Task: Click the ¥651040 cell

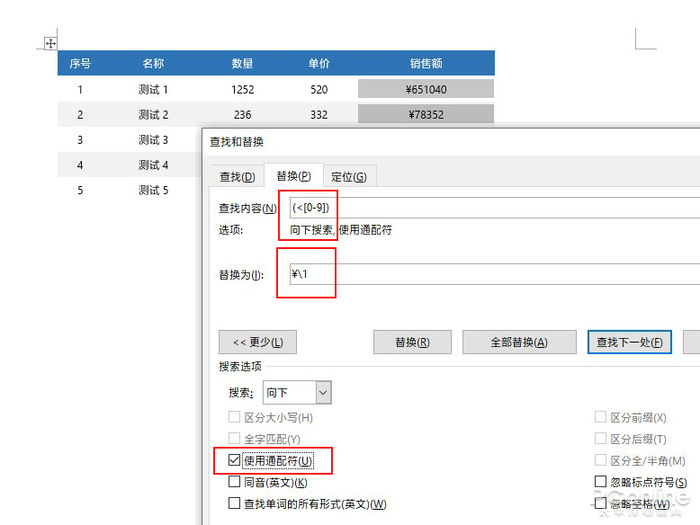Action: click(426, 89)
